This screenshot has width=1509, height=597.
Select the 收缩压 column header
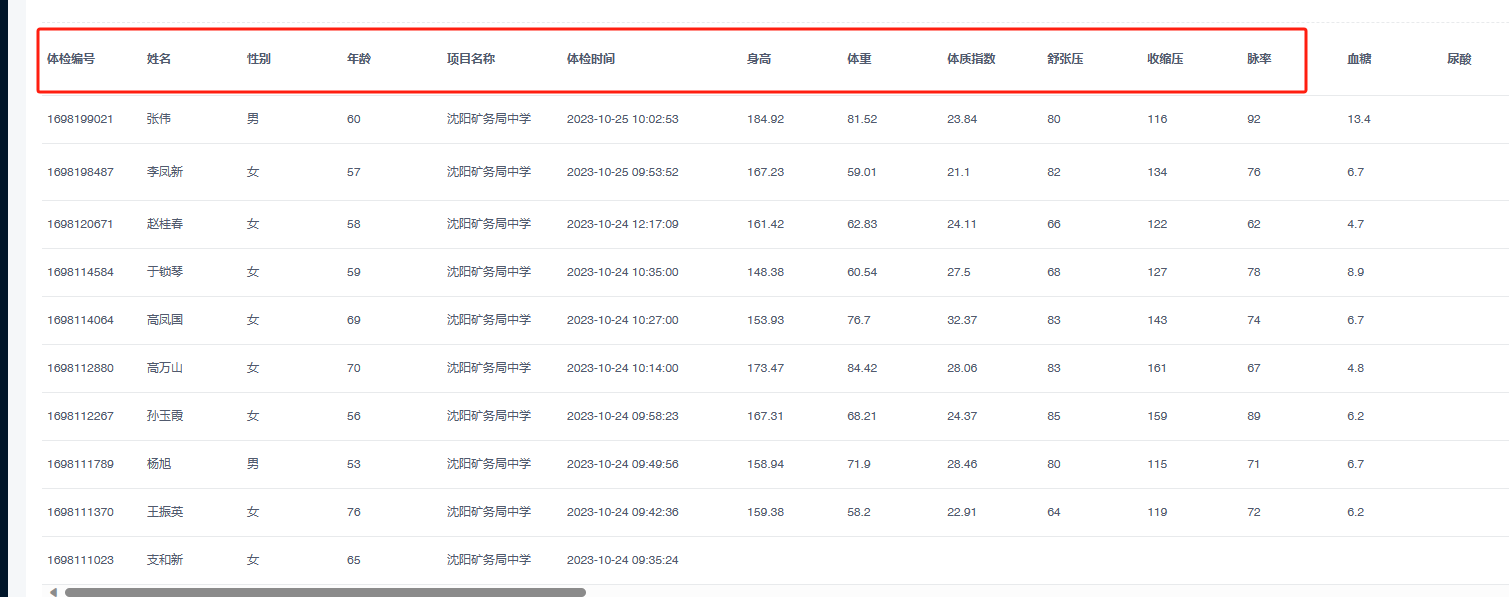[1165, 59]
